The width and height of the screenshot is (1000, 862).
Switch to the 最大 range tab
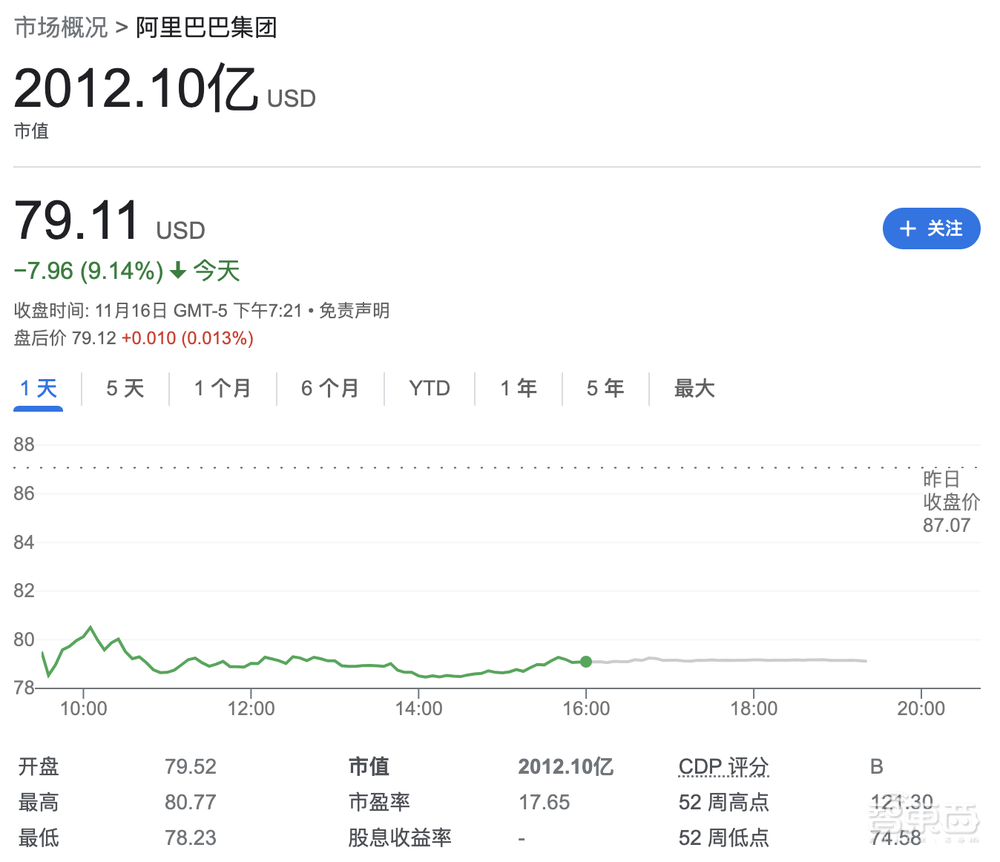tap(694, 388)
